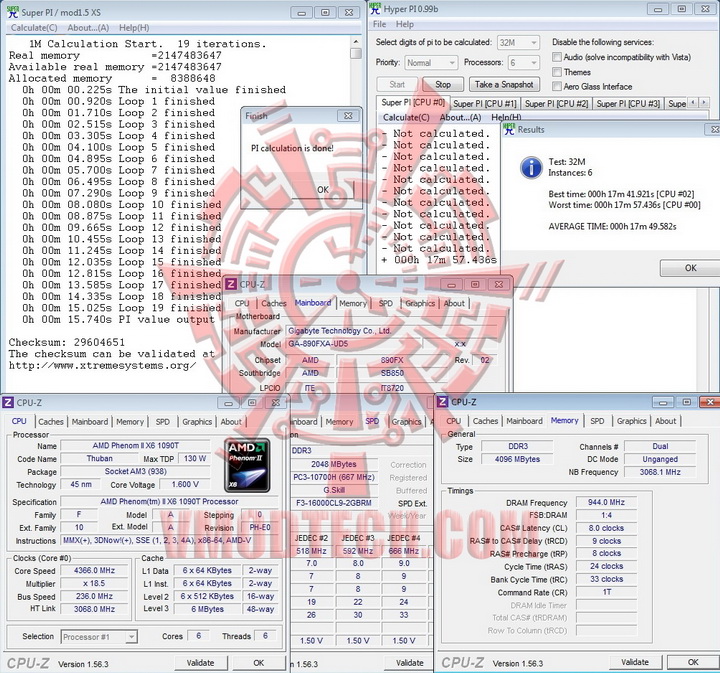The height and width of the screenshot is (673, 720).
Task: Click CPU-Z icon in bottom-left window title
Action: pyautogui.click(x=8, y=403)
